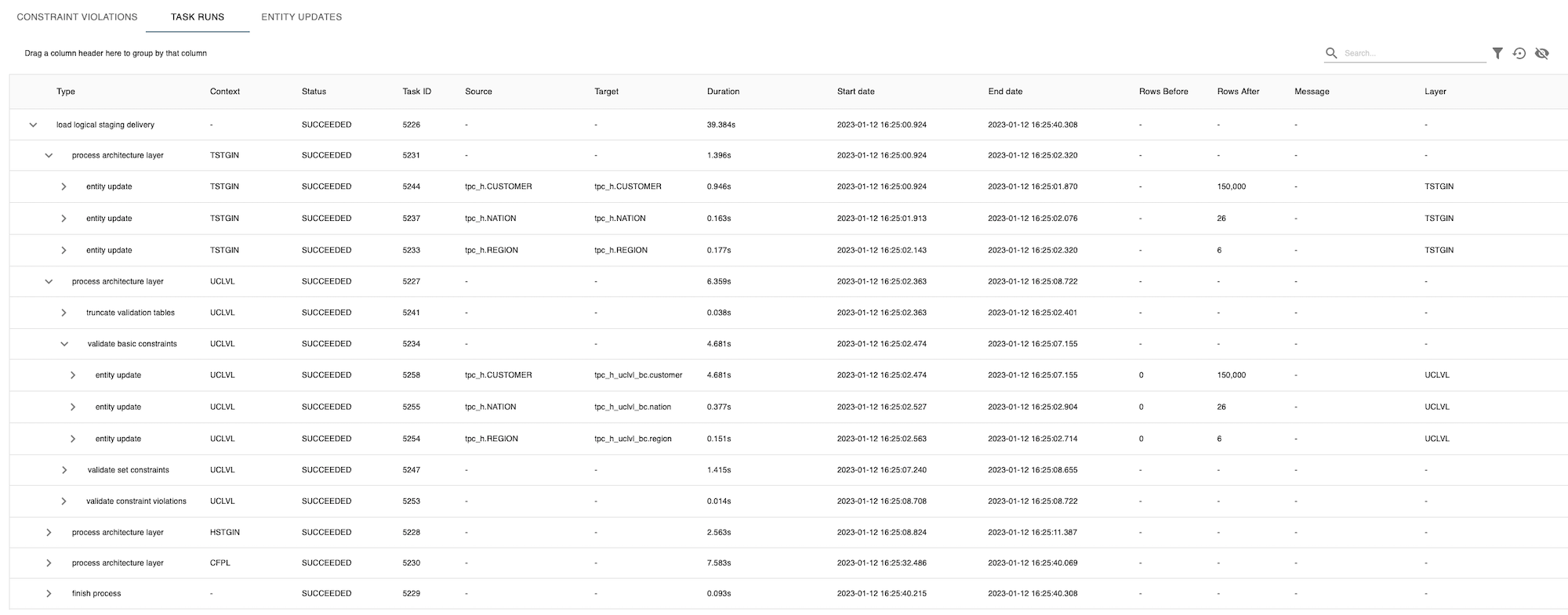The height and width of the screenshot is (615, 1568).
Task: Sort by Context column header
Action: (225, 92)
